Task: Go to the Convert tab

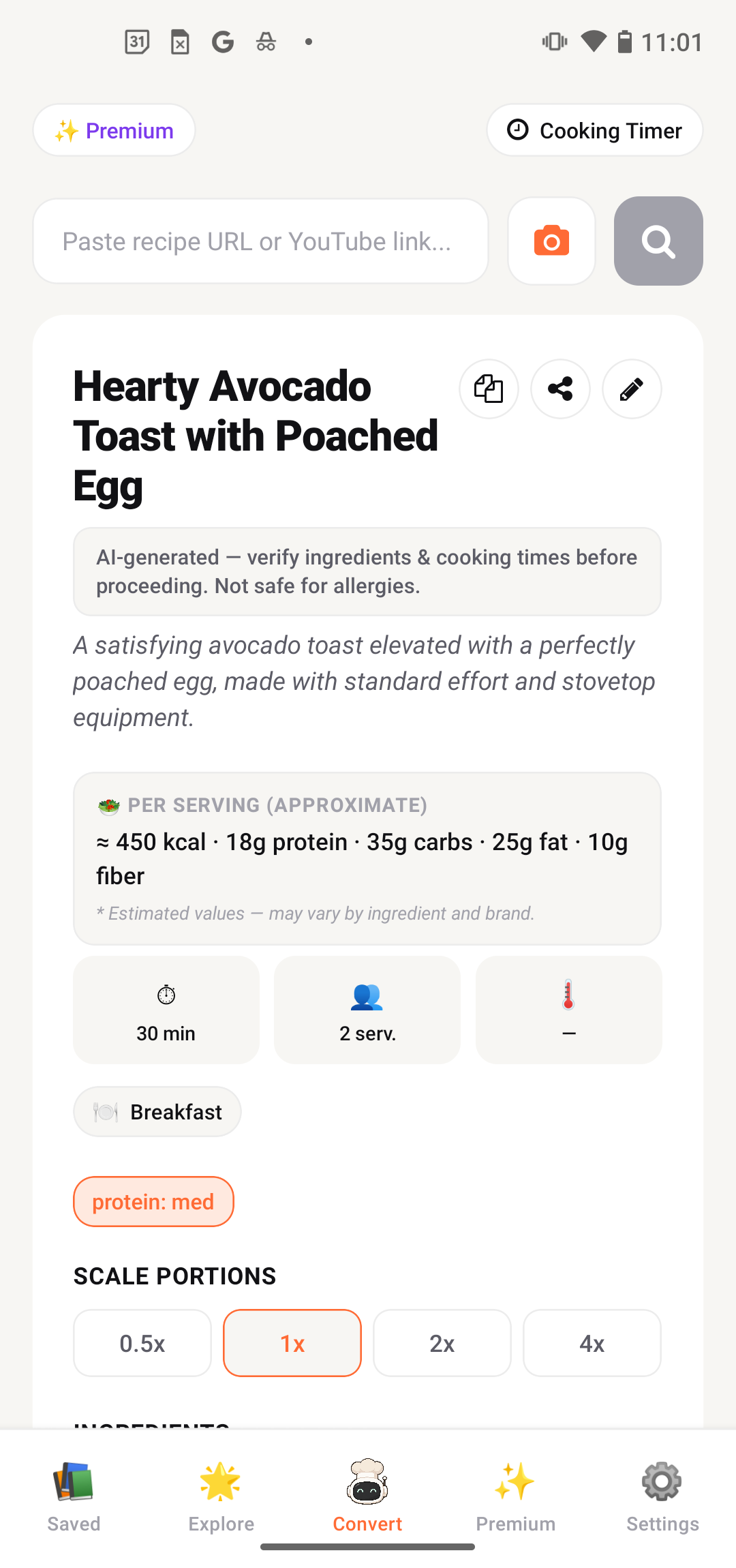Action: click(x=367, y=1496)
